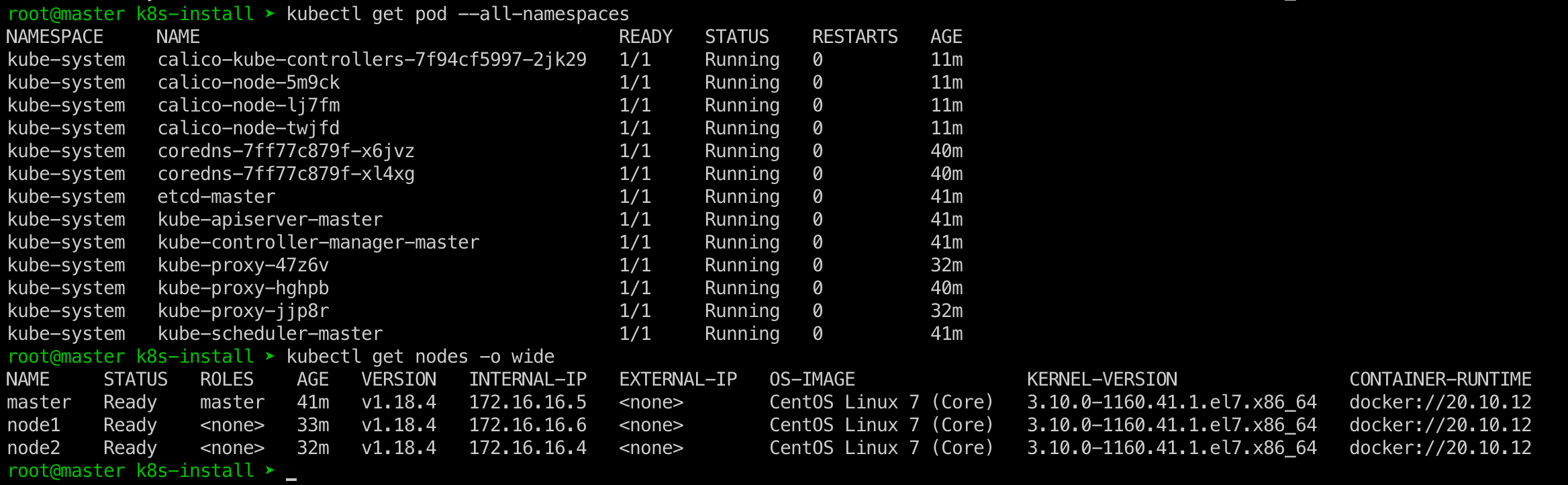Viewport: 1568px width, 485px height.
Task: Click node2's internal IP 172.16.16.4
Action: [x=528, y=448]
